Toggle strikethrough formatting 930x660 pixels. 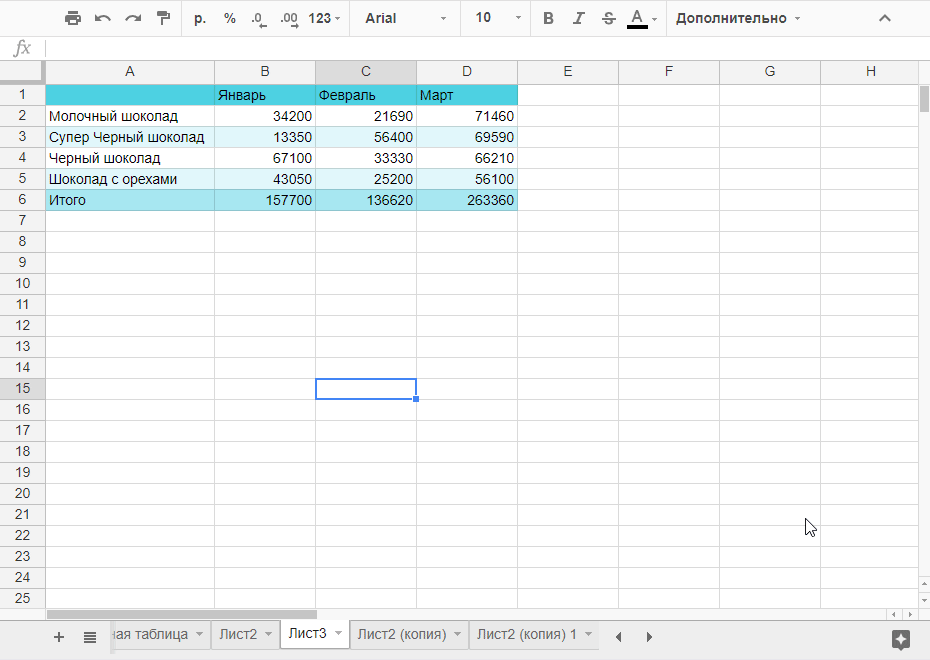pyautogui.click(x=608, y=18)
